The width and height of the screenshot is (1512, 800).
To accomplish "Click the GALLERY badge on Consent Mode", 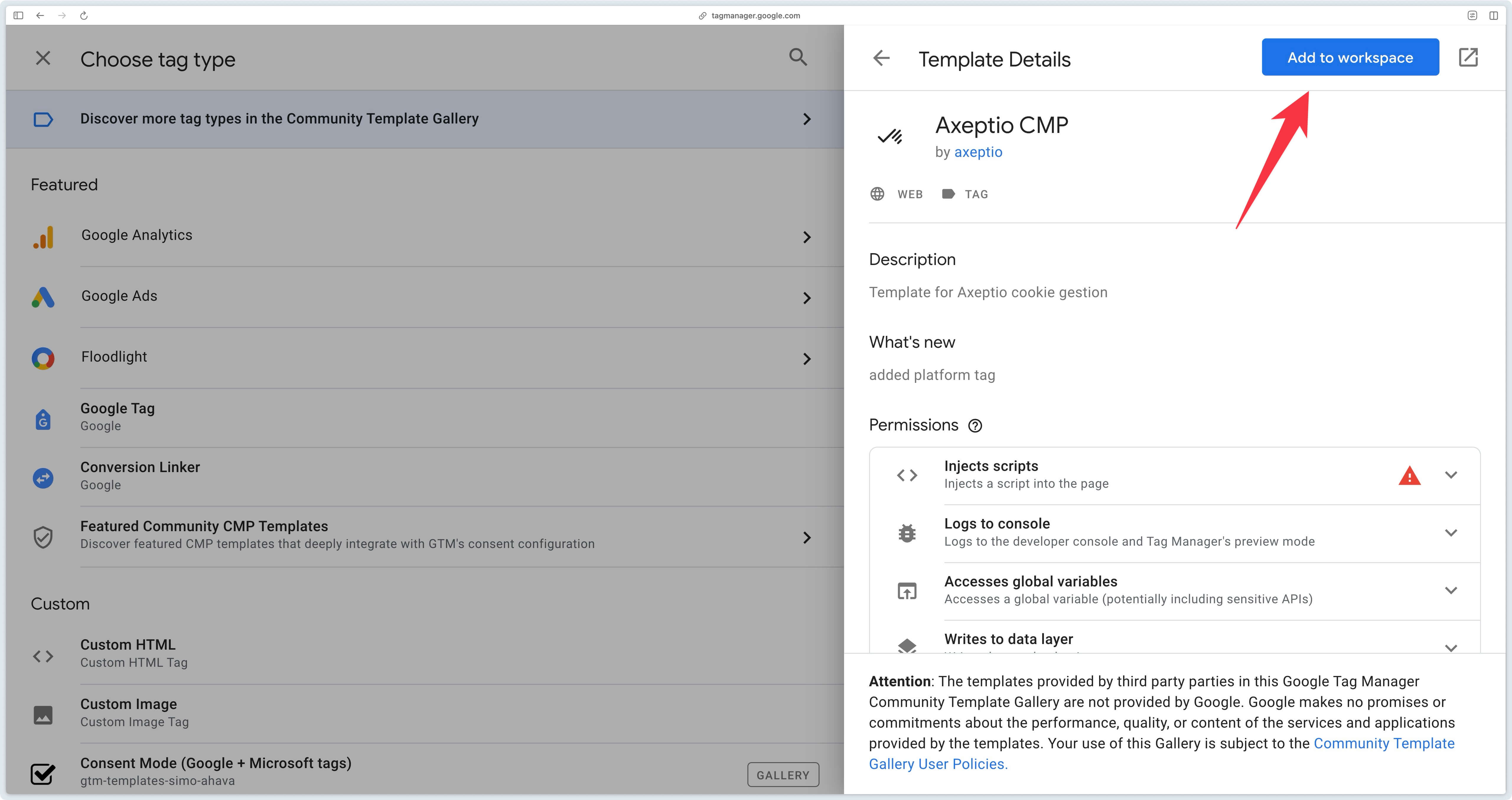I will (782, 775).
